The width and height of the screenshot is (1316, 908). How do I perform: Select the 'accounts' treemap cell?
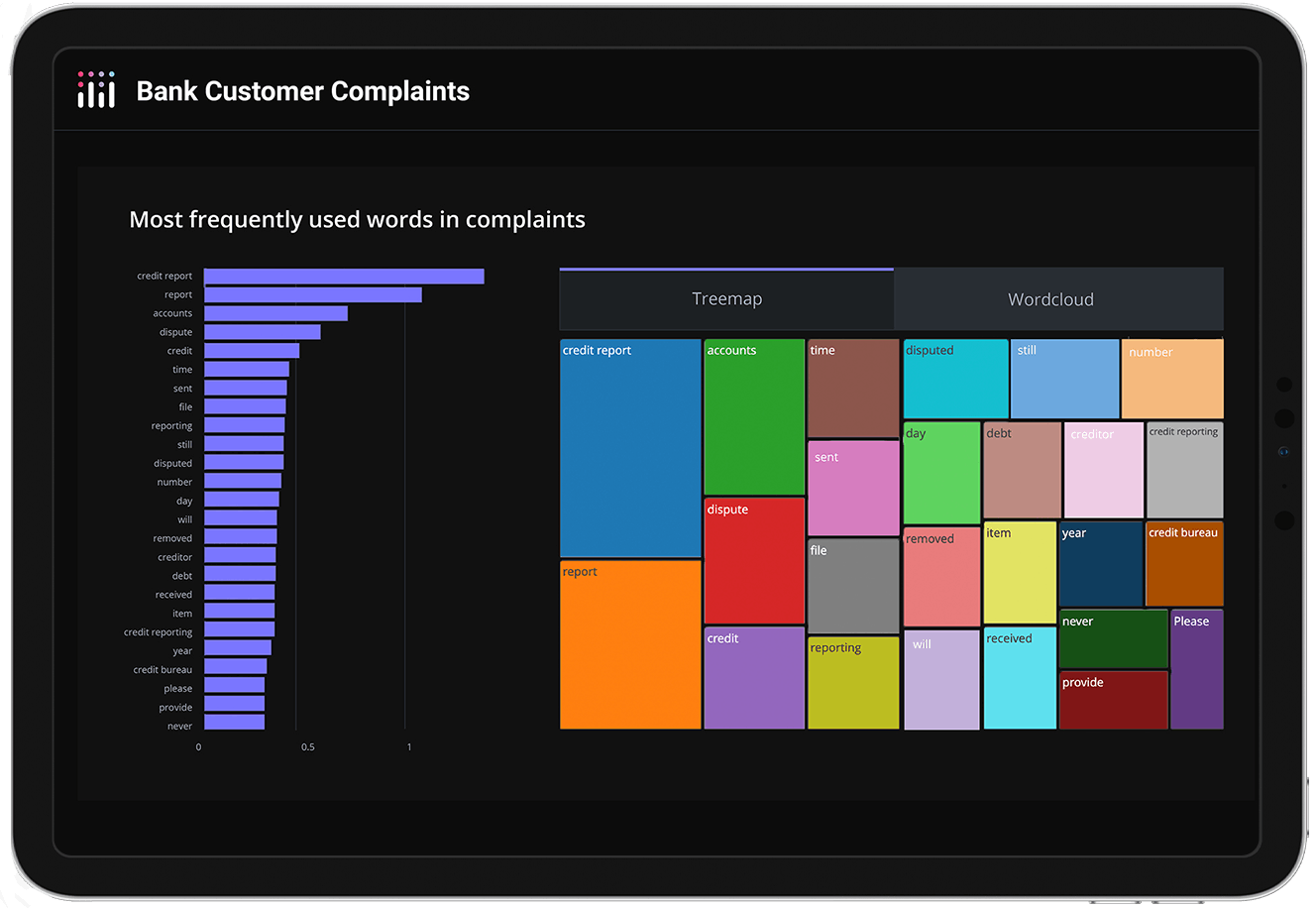(753, 416)
